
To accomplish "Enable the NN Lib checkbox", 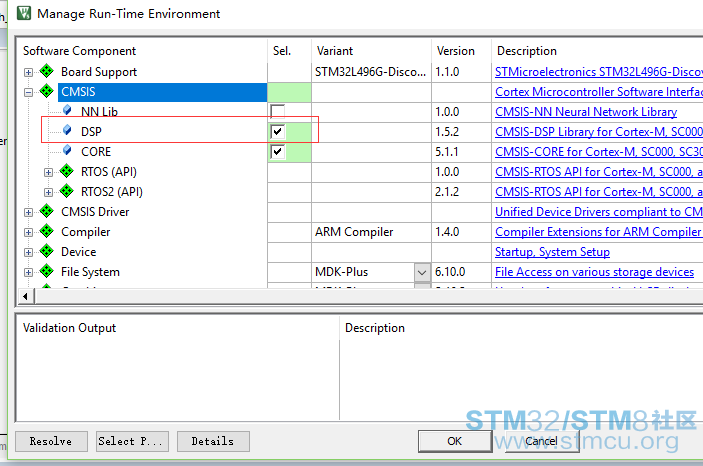I will click(278, 112).
